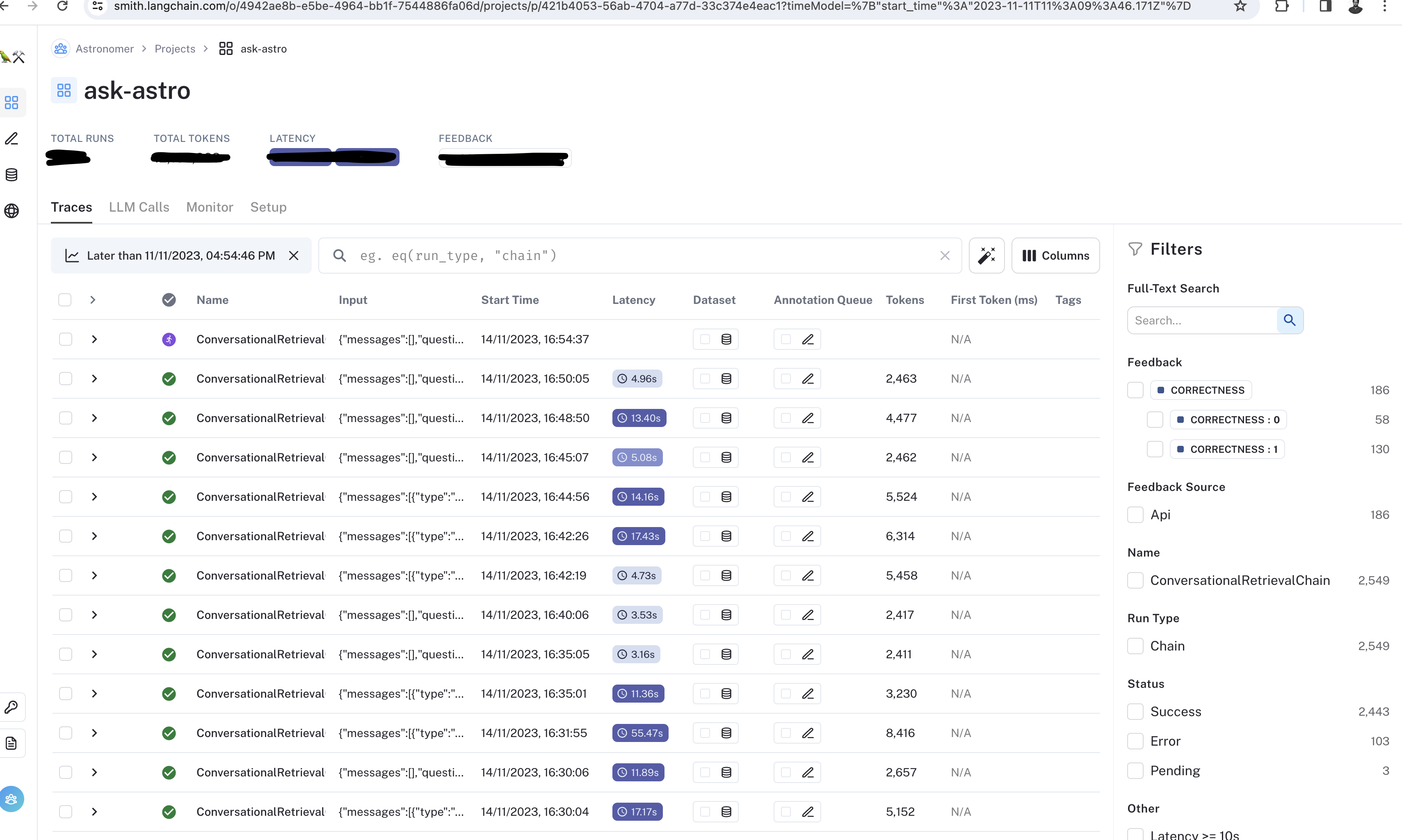Expand the trace row started at 16:40:06
This screenshot has height=840, width=1402.
[x=94, y=615]
